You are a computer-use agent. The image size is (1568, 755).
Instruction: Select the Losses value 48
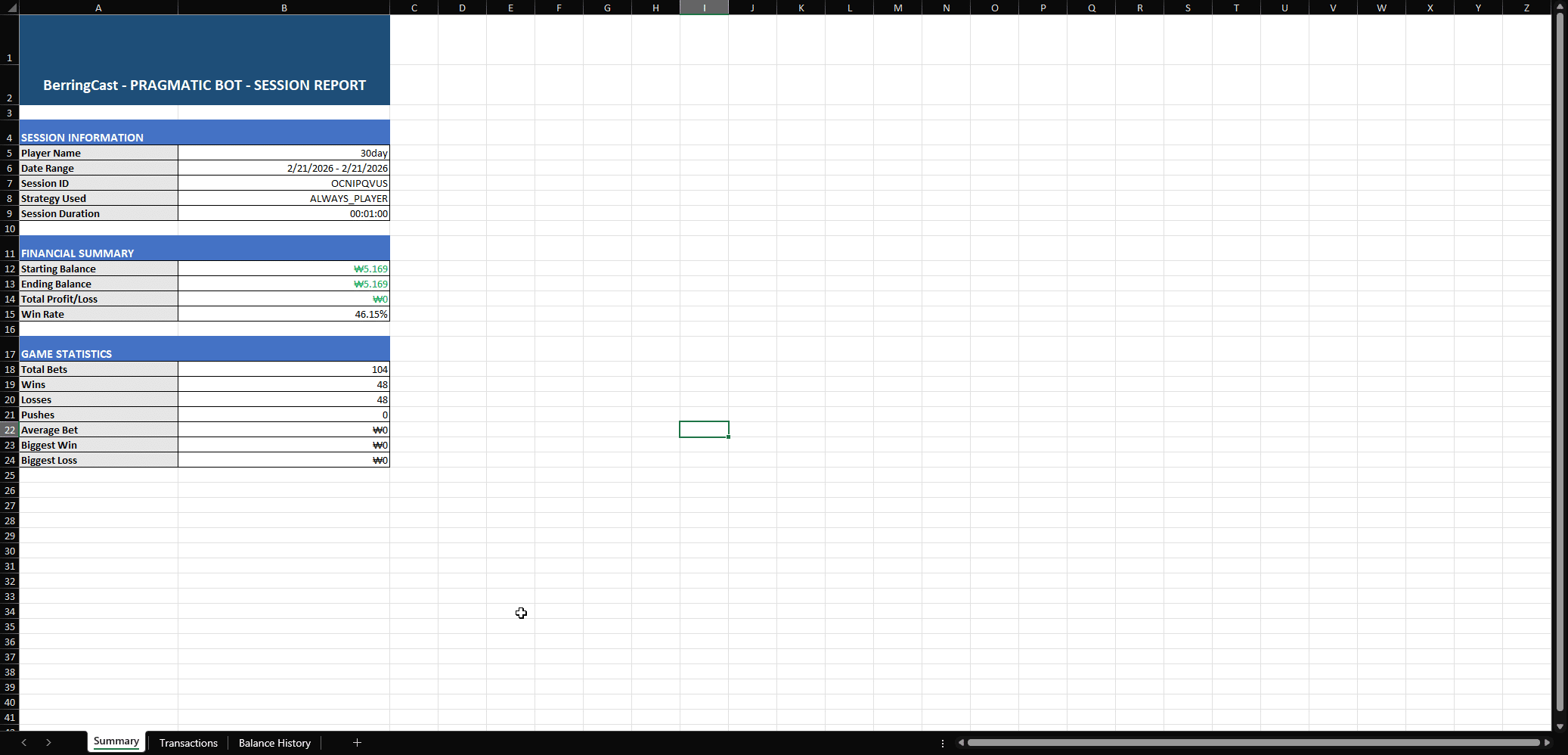[284, 399]
